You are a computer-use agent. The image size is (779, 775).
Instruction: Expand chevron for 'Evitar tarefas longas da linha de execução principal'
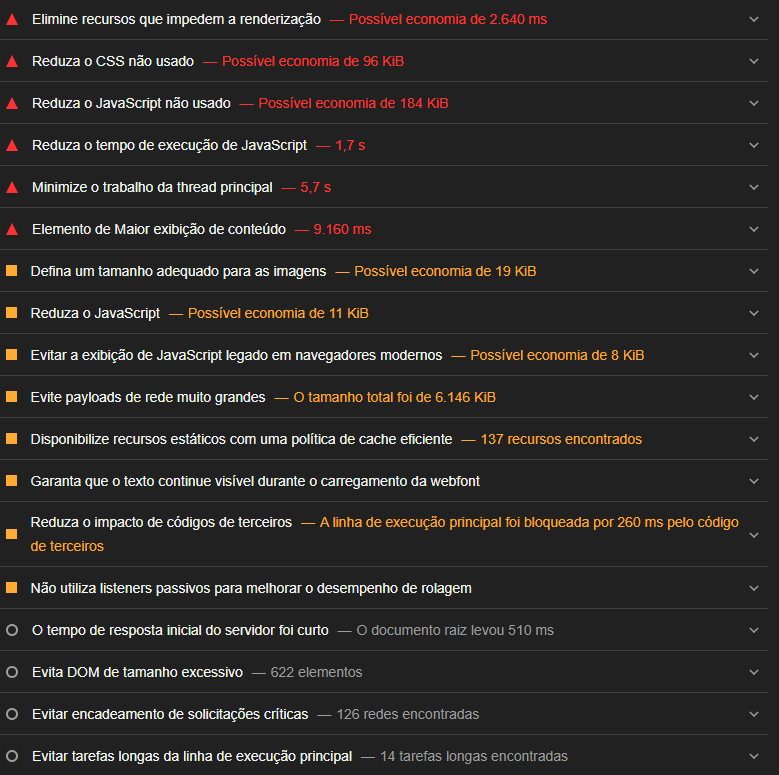tap(754, 756)
